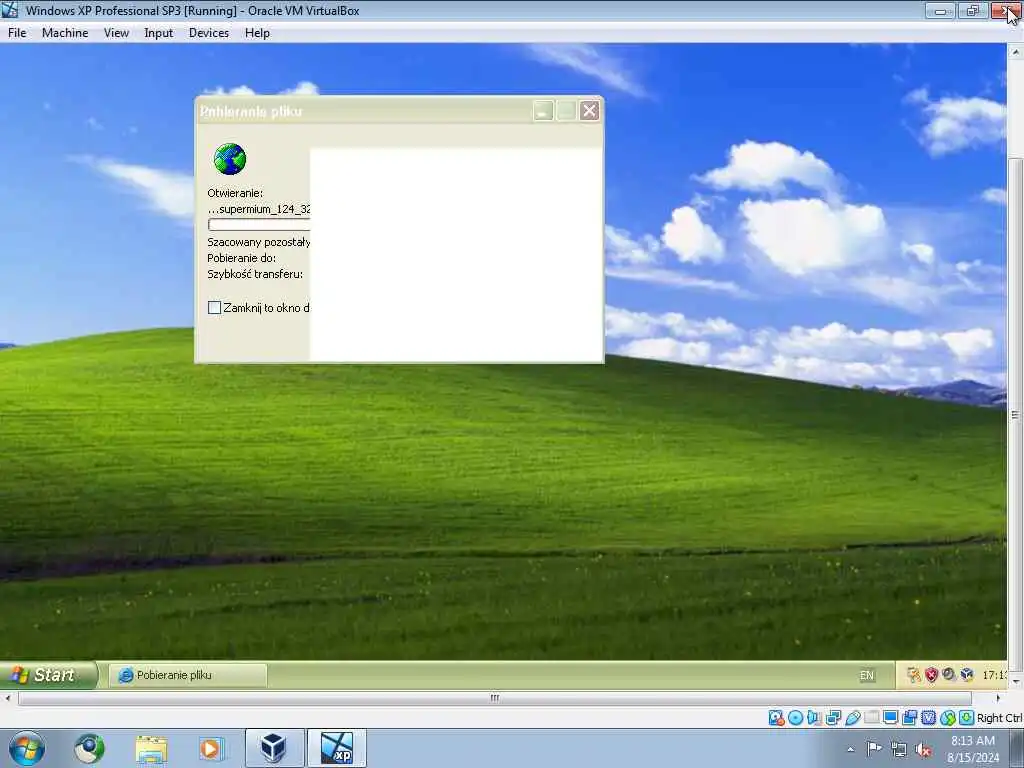This screenshot has height=768, width=1024.
Task: Click the download progress bar
Action: pyautogui.click(x=259, y=225)
